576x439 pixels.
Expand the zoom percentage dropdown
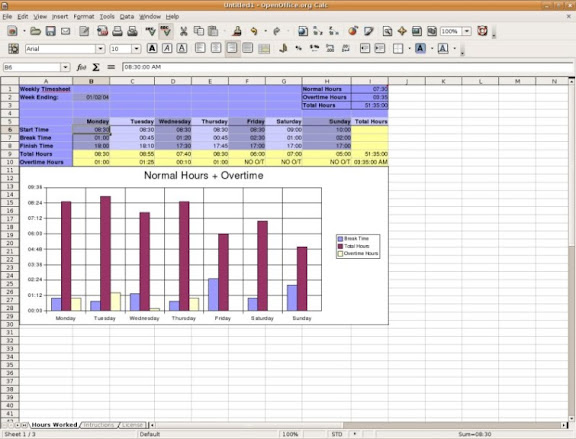[x=467, y=31]
